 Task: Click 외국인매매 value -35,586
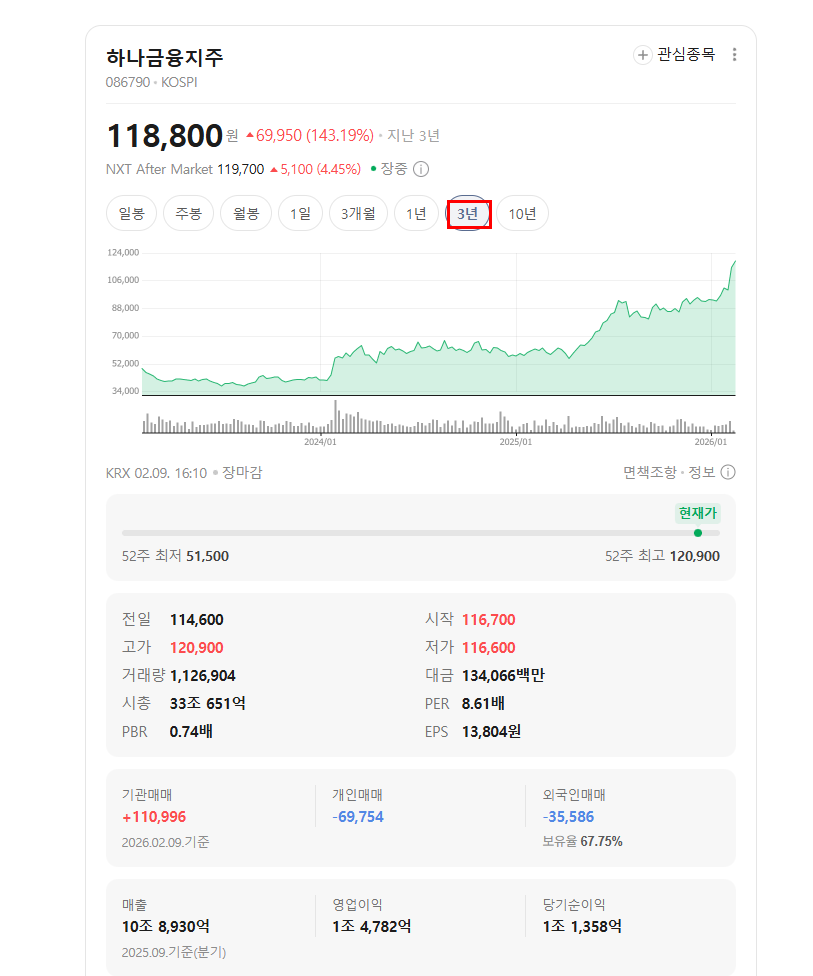(568, 817)
